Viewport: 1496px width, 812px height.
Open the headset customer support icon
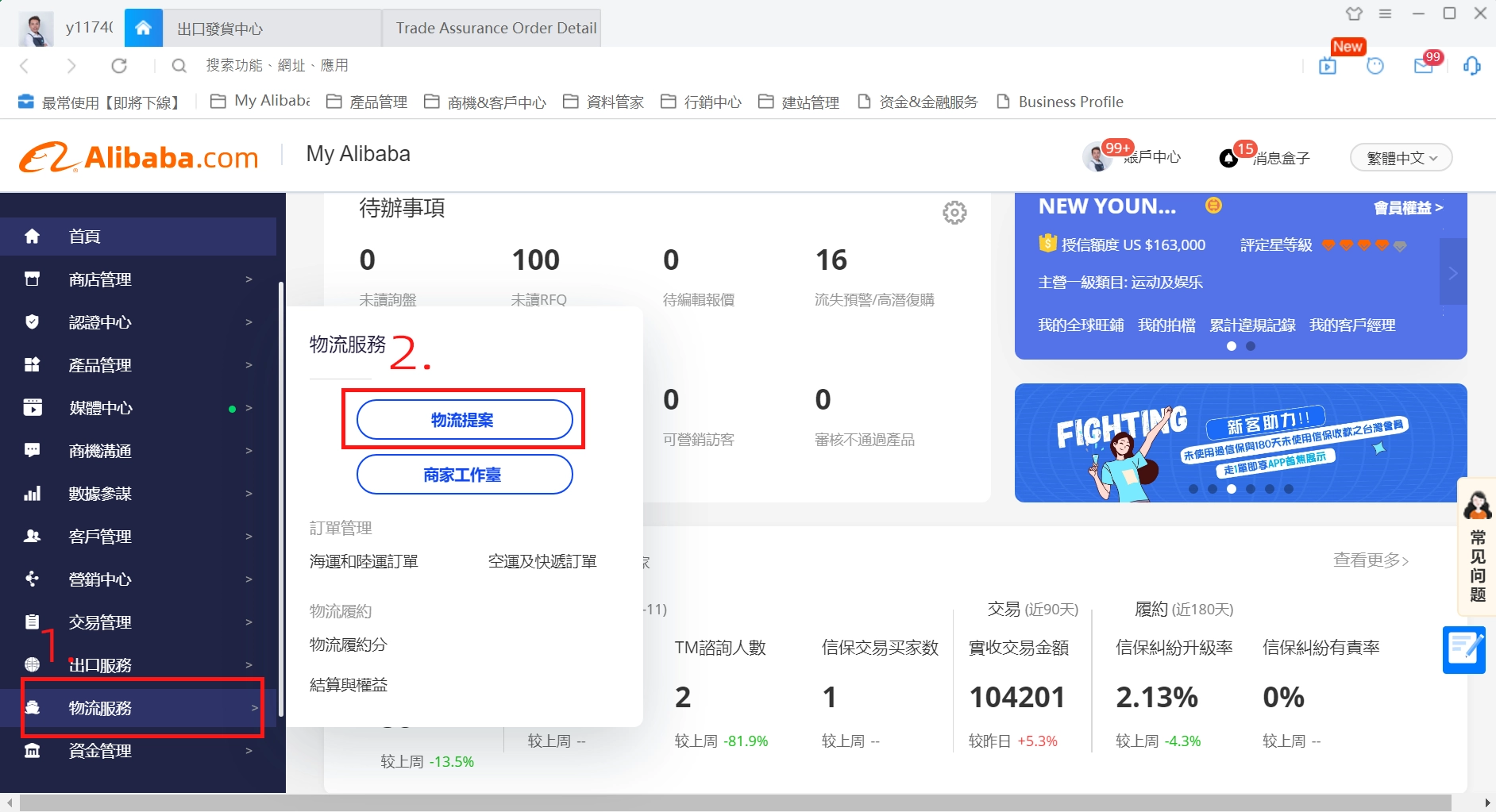click(x=1471, y=66)
